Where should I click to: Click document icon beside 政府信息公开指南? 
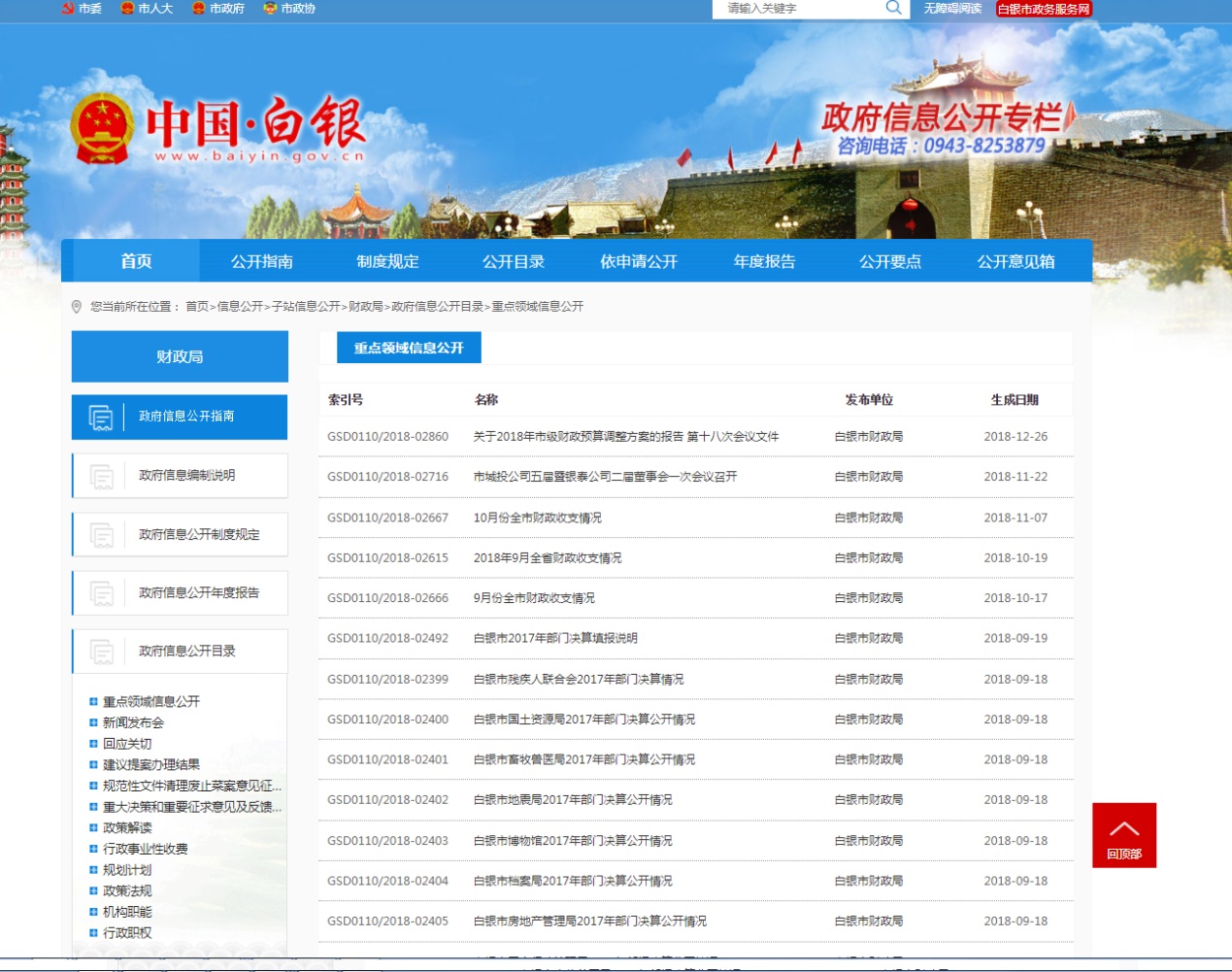101,417
